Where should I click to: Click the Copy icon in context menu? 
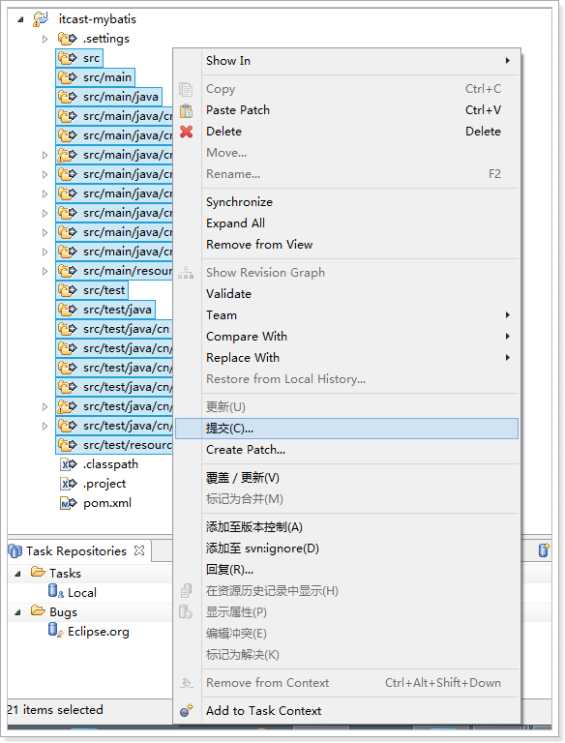pos(186,89)
